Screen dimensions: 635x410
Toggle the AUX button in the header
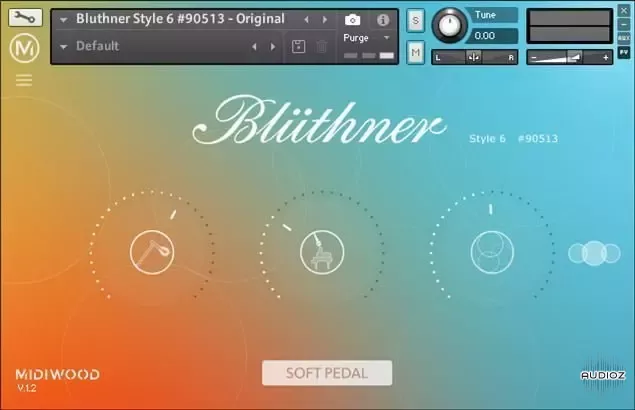pyautogui.click(x=624, y=38)
